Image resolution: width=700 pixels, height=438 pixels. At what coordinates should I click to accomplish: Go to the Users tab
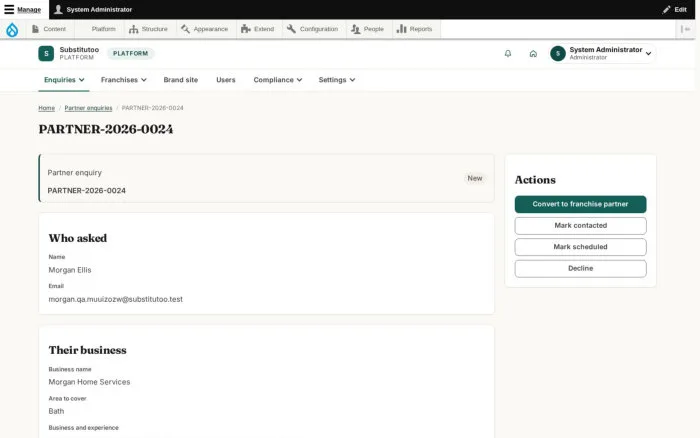(225, 80)
